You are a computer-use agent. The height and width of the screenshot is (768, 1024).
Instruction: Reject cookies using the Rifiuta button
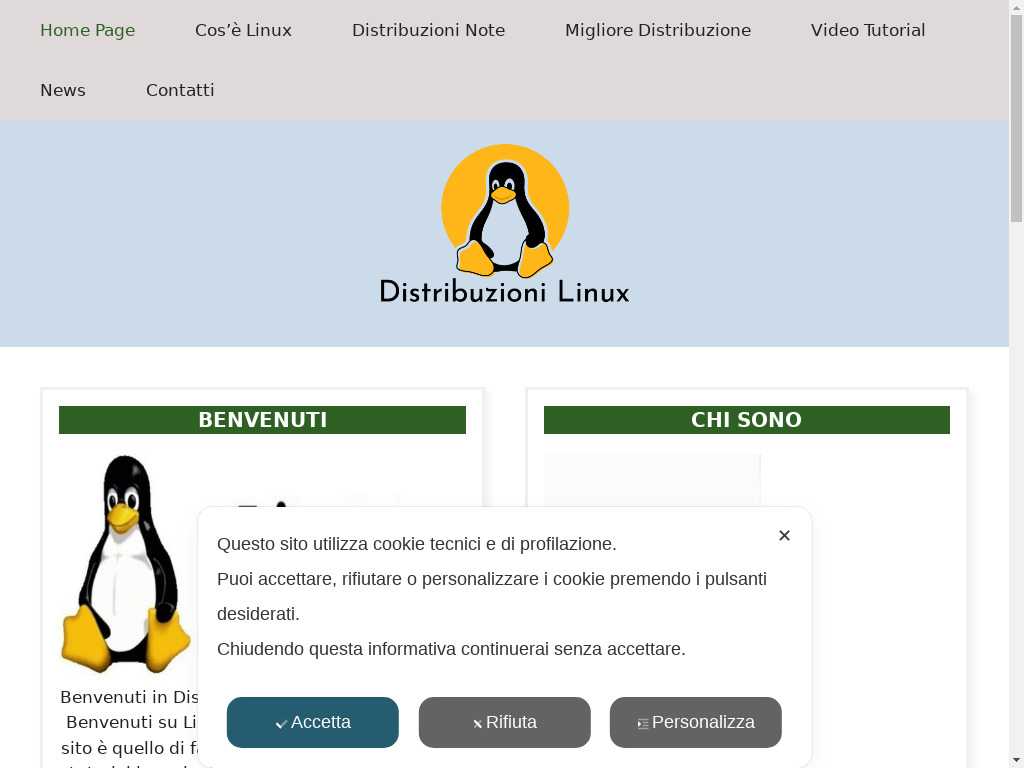click(x=505, y=722)
